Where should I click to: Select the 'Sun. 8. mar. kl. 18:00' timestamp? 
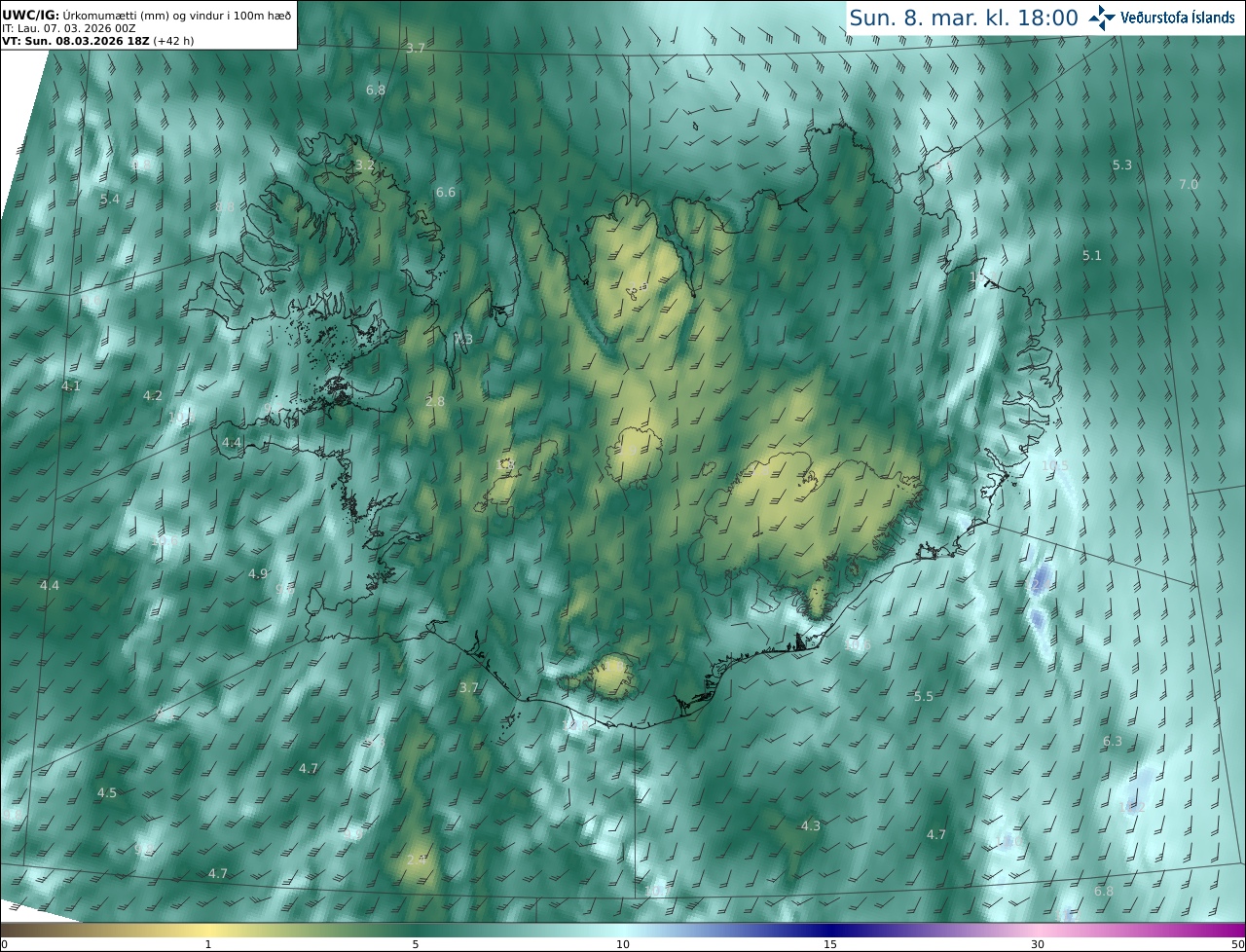964,18
